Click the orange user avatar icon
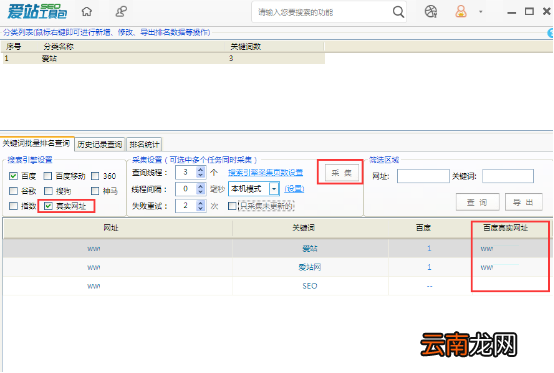This screenshot has width=554, height=373. pyautogui.click(x=461, y=11)
